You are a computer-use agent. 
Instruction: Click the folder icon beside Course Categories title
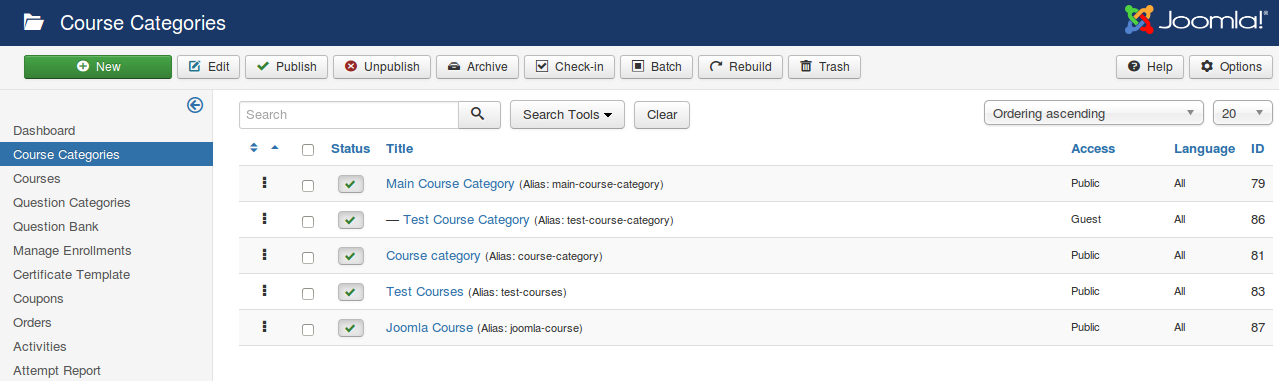coord(34,21)
